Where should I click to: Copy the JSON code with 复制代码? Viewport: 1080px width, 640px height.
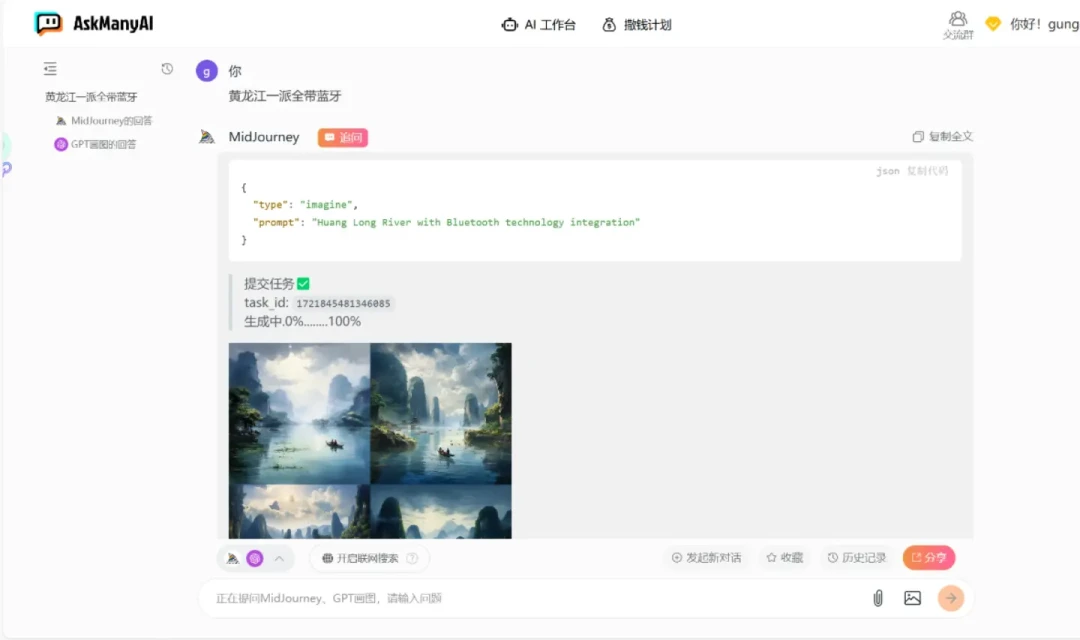926,171
